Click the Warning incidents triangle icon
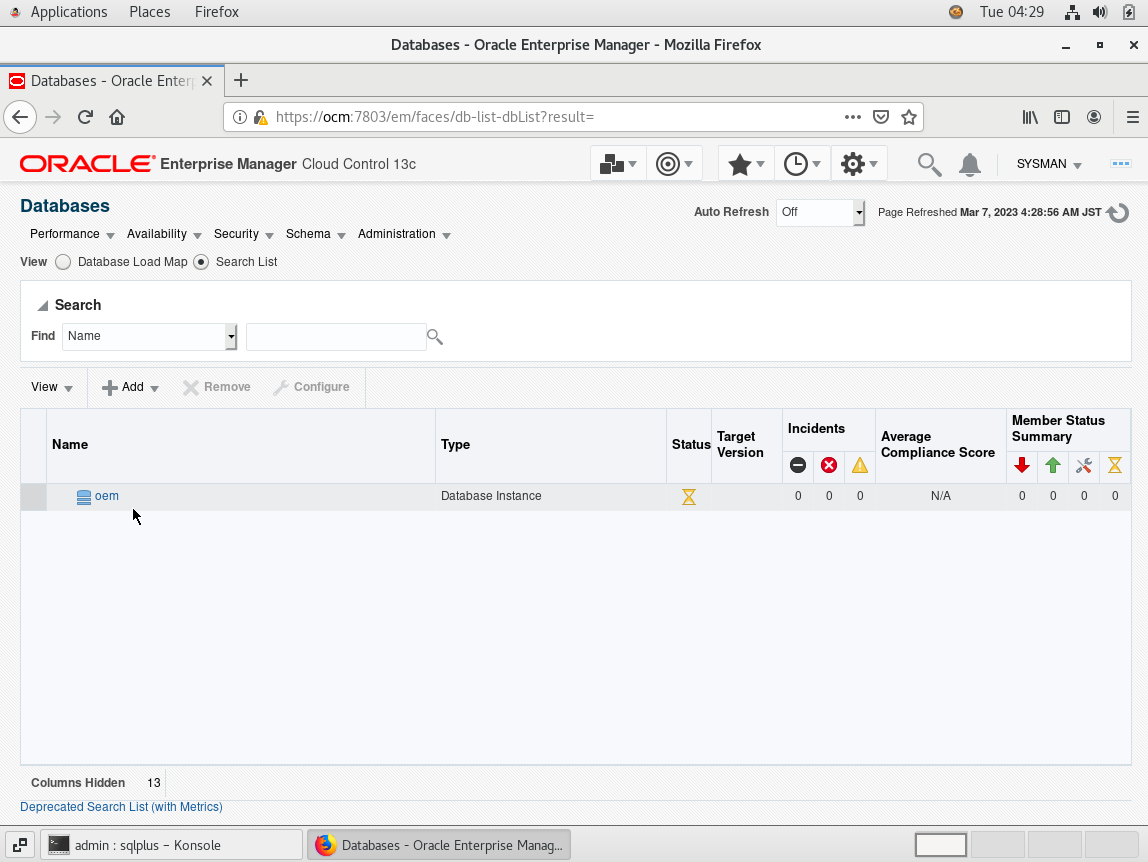The image size is (1148, 862). click(x=860, y=465)
